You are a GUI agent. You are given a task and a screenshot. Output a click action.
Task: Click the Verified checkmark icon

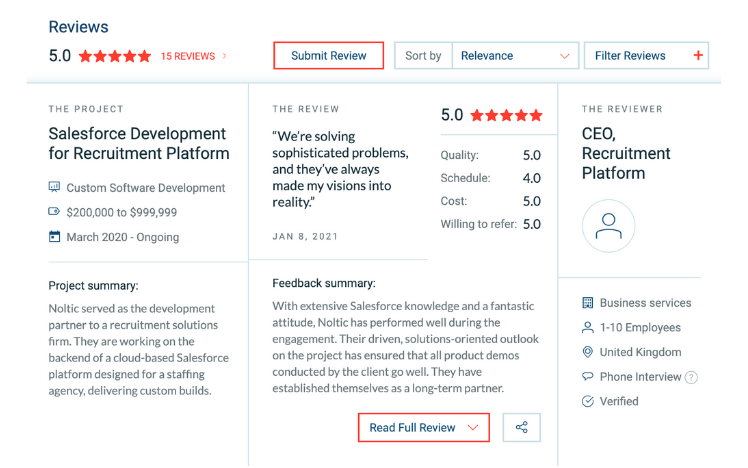click(588, 401)
